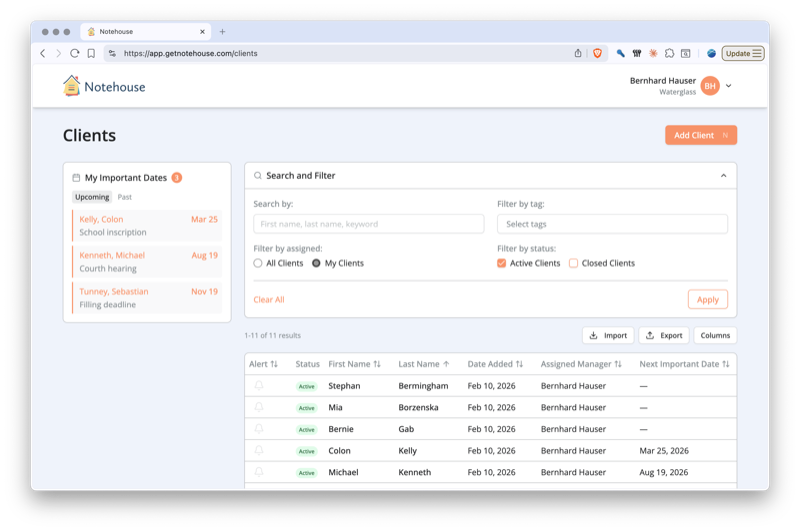The height and width of the screenshot is (531, 800).
Task: Click the alert bell for Michael Kenneth
Action: (x=259, y=472)
